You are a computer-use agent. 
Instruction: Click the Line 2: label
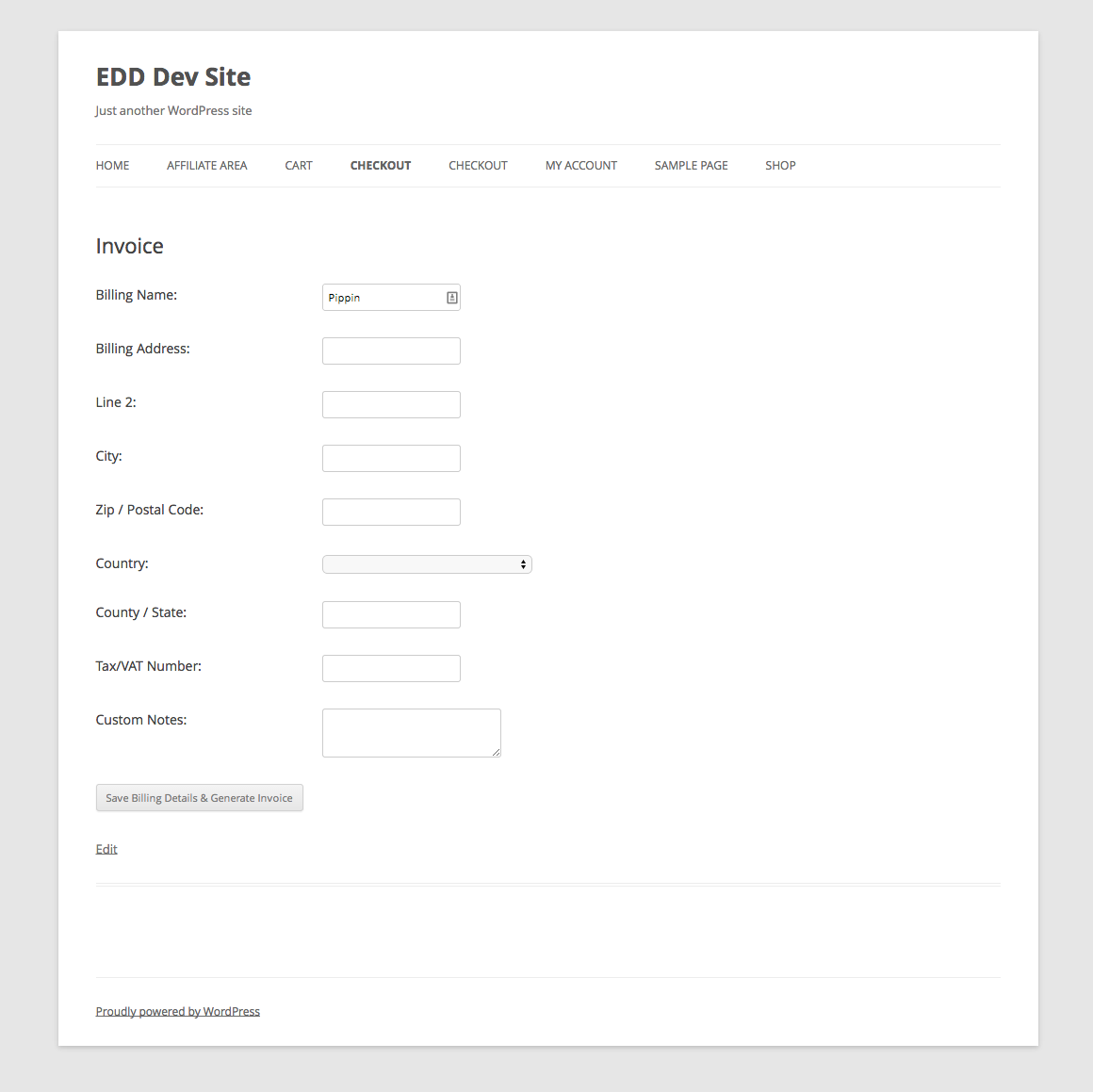tap(116, 402)
